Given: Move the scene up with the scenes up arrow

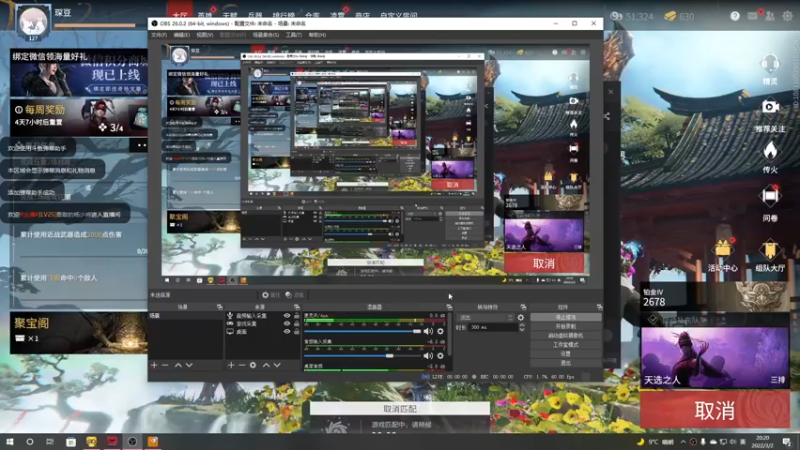Looking at the screenshot, I should (x=178, y=365).
